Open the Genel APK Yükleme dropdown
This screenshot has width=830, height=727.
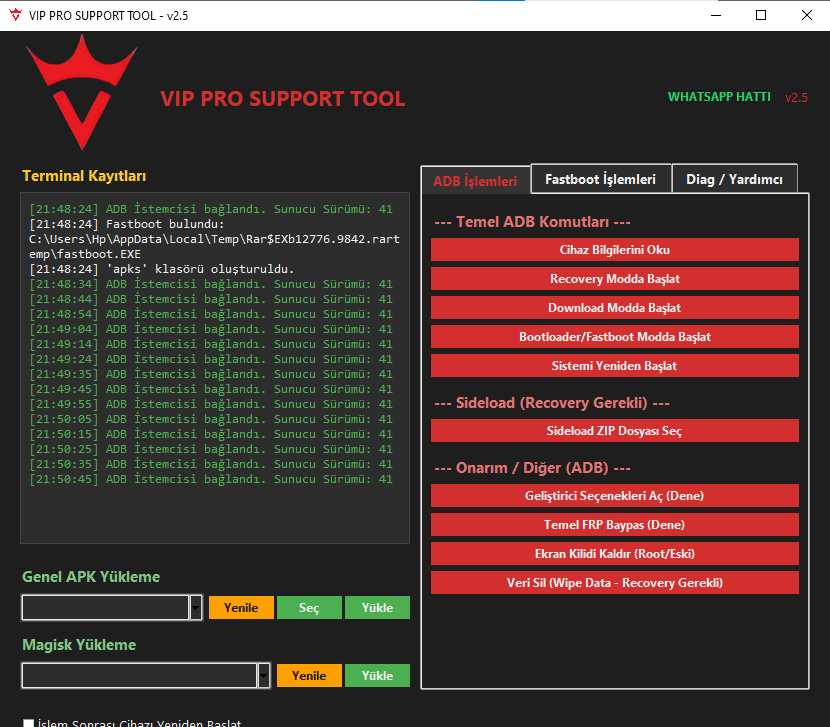click(x=195, y=607)
